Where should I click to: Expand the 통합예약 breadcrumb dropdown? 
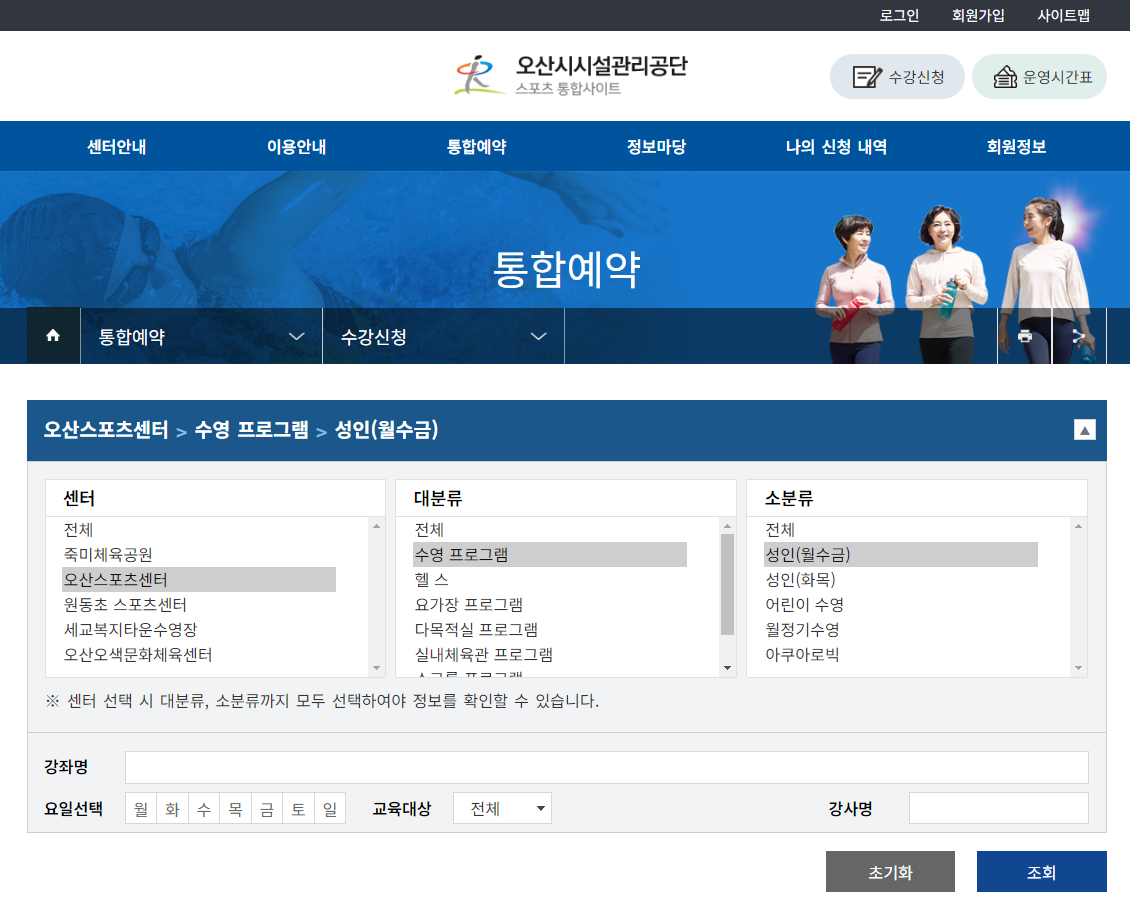click(x=296, y=336)
